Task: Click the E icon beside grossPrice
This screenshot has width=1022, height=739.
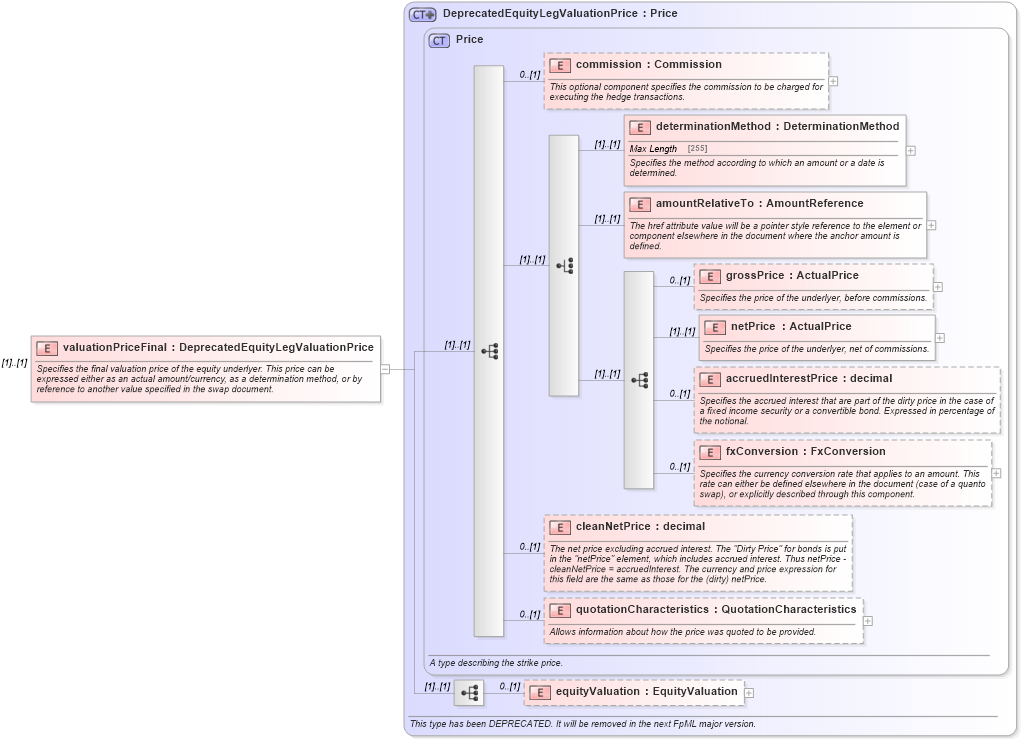Action: coord(710,276)
